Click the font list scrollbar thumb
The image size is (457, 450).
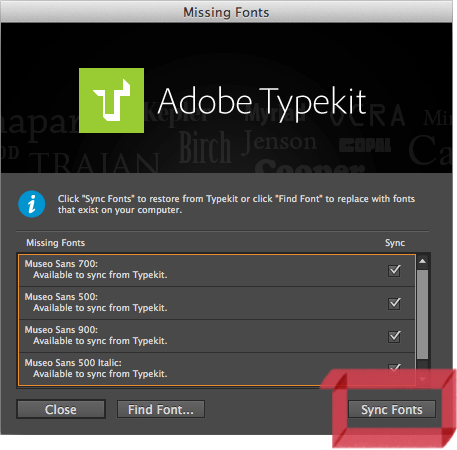coord(422,315)
